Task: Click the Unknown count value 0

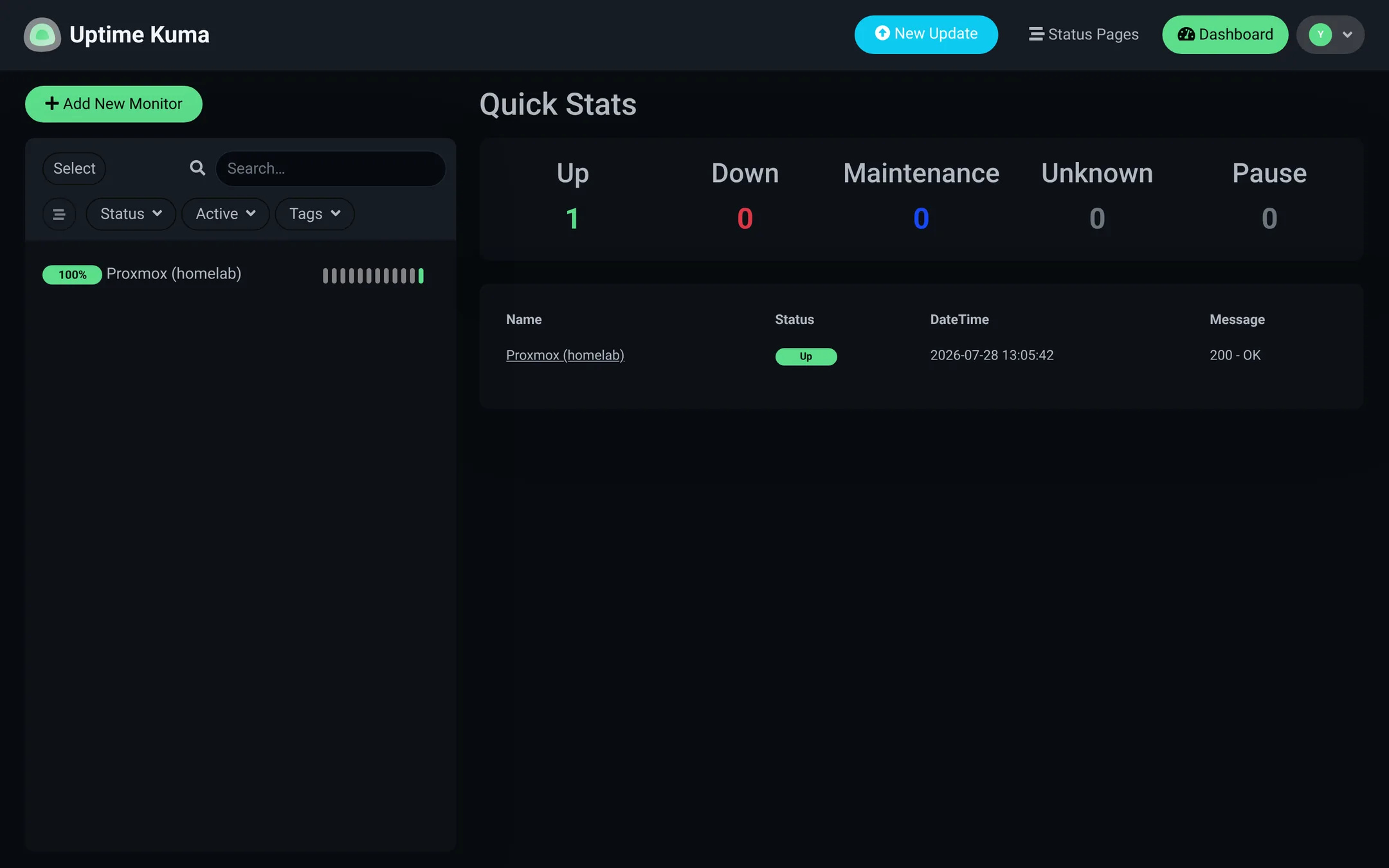Action: point(1097,219)
